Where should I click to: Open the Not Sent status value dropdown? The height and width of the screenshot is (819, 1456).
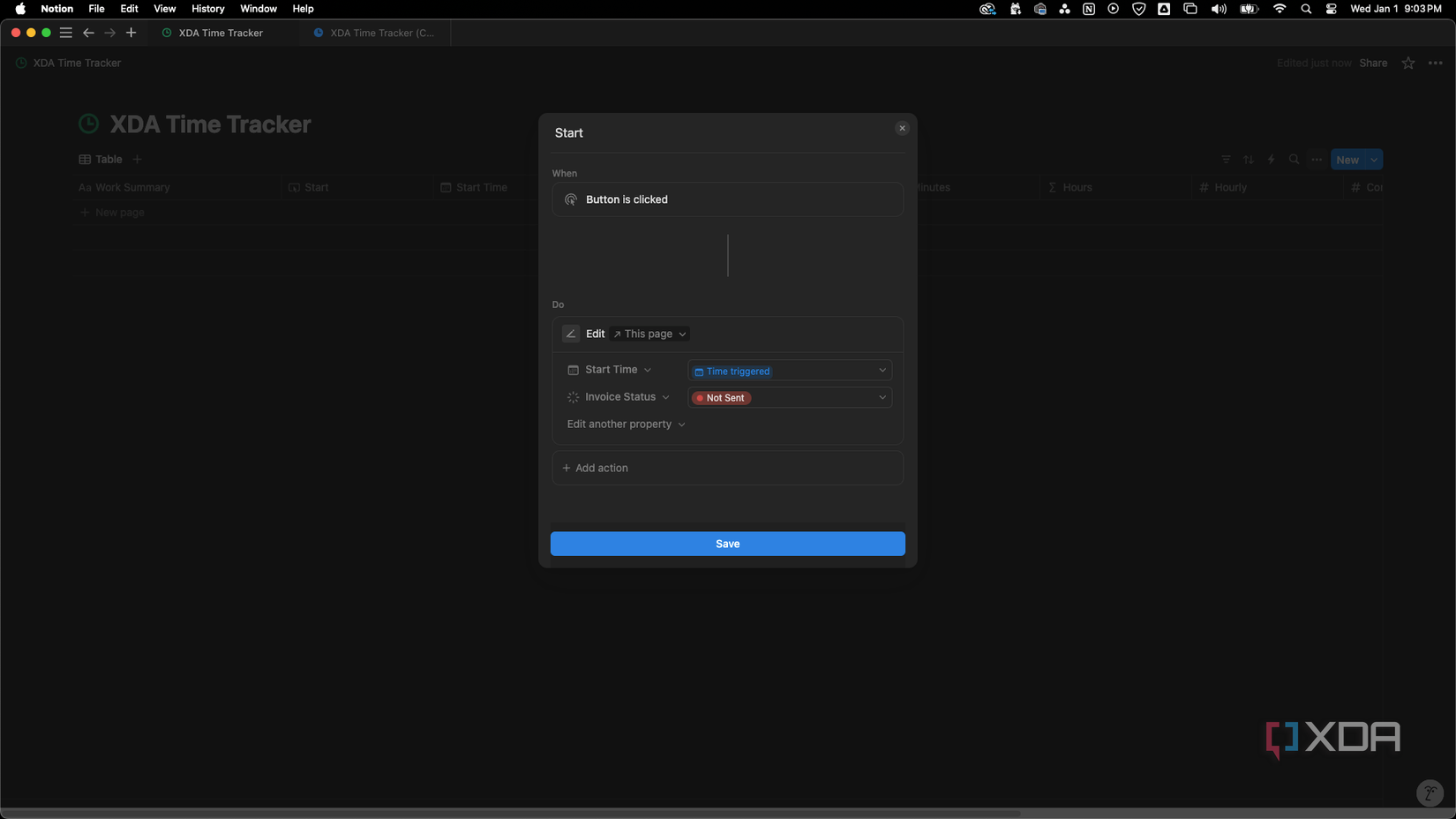tap(790, 398)
